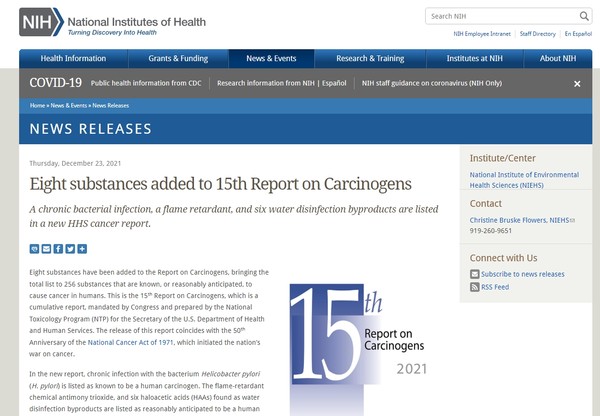Go to News Releases breadcrumb
600x416 pixels.
[111, 106]
